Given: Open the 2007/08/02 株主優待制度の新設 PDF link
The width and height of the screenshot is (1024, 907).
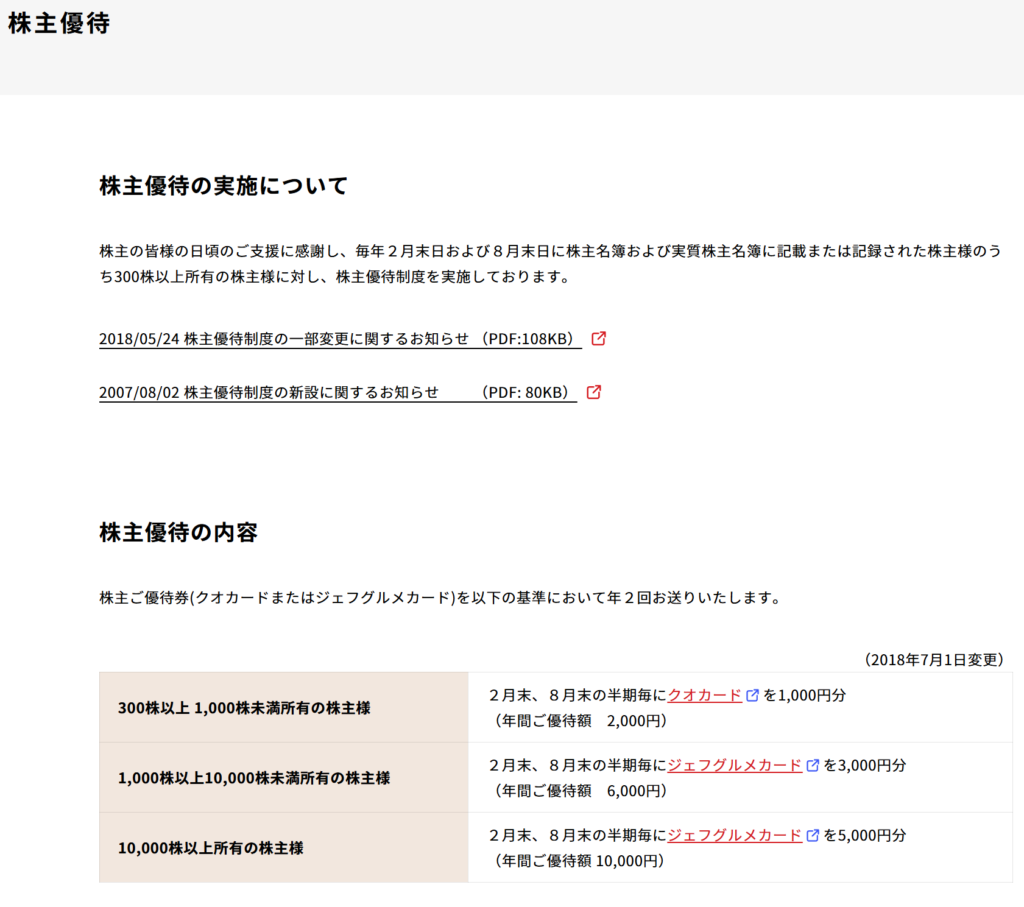Looking at the screenshot, I should (337, 393).
